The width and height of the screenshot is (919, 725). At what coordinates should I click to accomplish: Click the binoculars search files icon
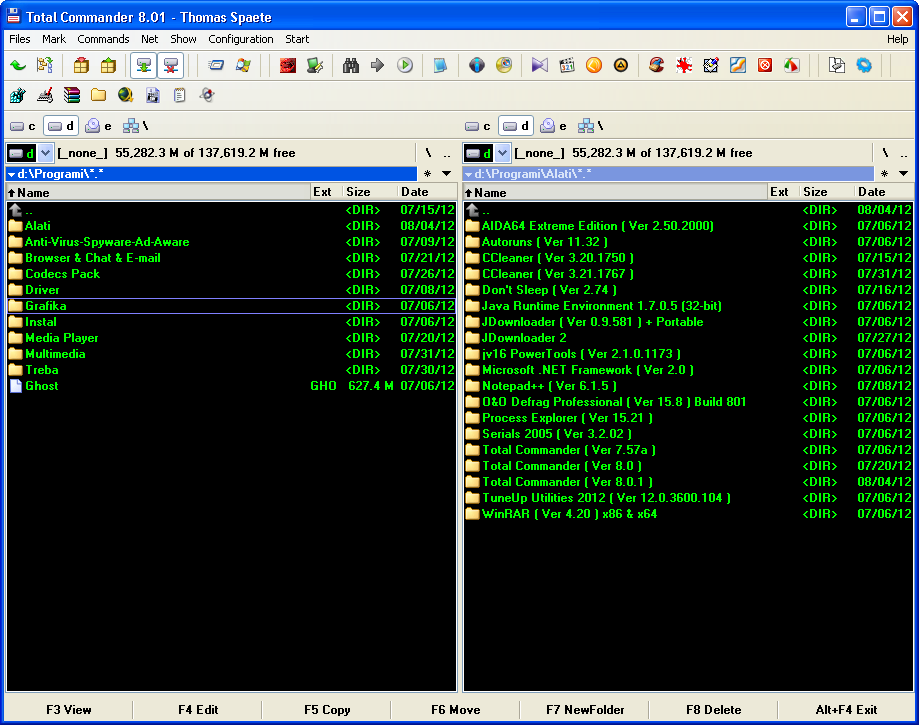click(350, 65)
